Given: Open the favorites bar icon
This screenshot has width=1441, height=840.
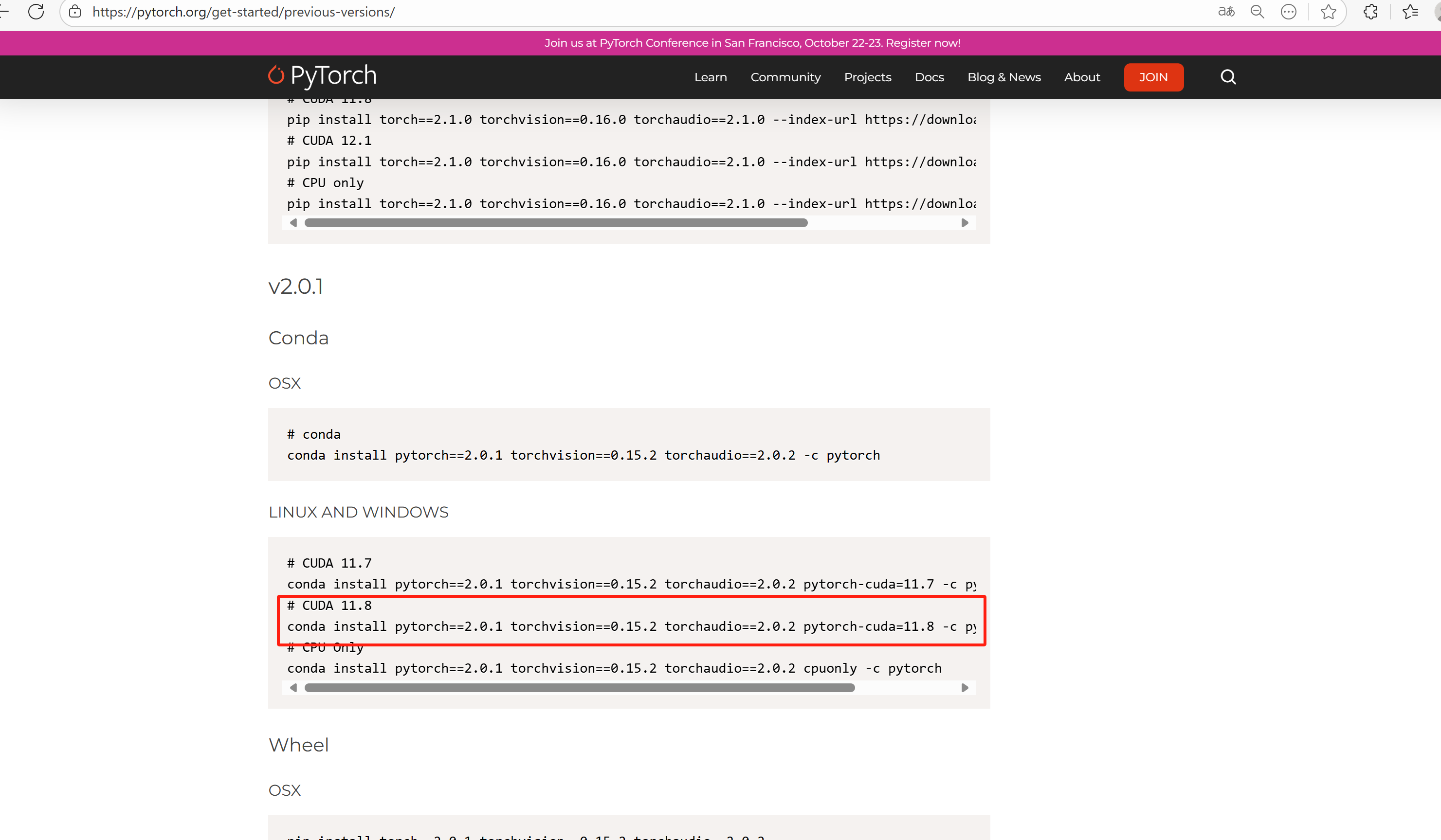Looking at the screenshot, I should coord(1410,11).
